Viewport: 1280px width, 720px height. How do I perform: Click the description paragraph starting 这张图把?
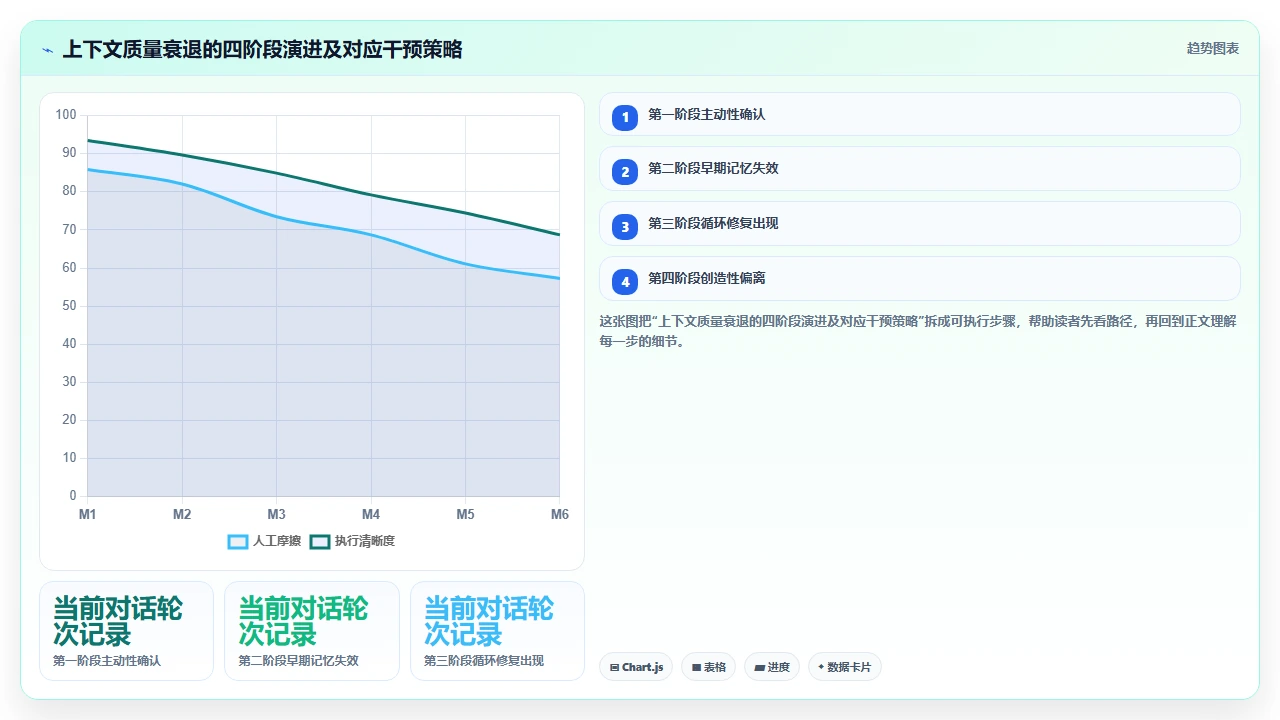click(x=918, y=331)
